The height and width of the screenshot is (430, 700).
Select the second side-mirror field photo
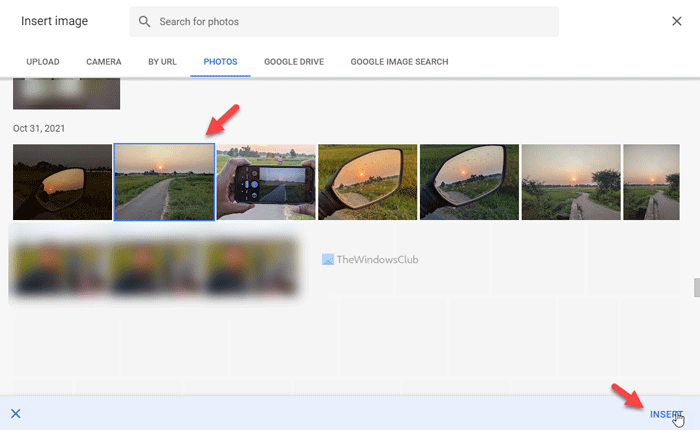click(469, 182)
